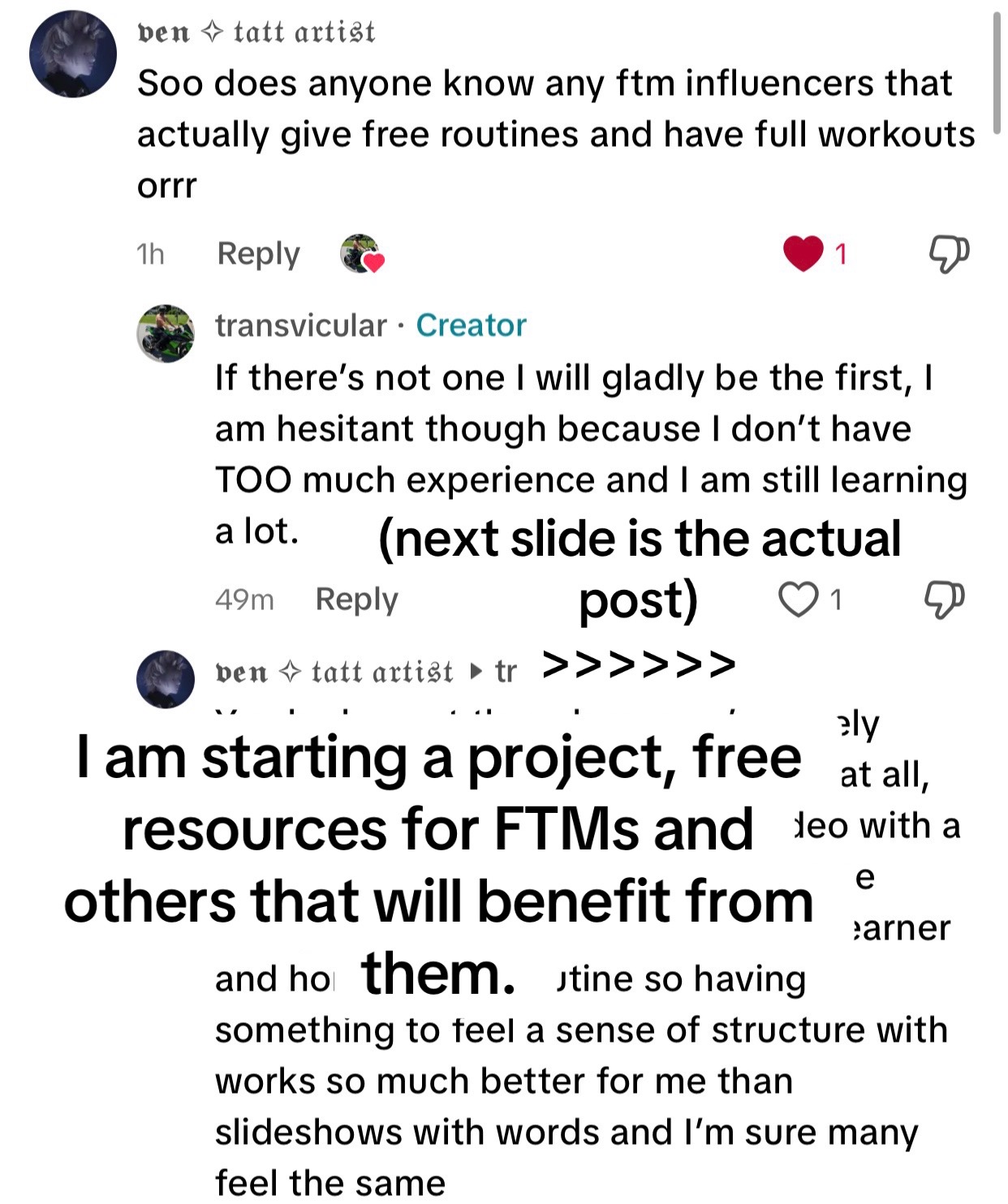Image resolution: width=1008 pixels, height=1204 pixels.
Task: Tap the 'next slide is the actual post' overlay
Action: coord(639,570)
